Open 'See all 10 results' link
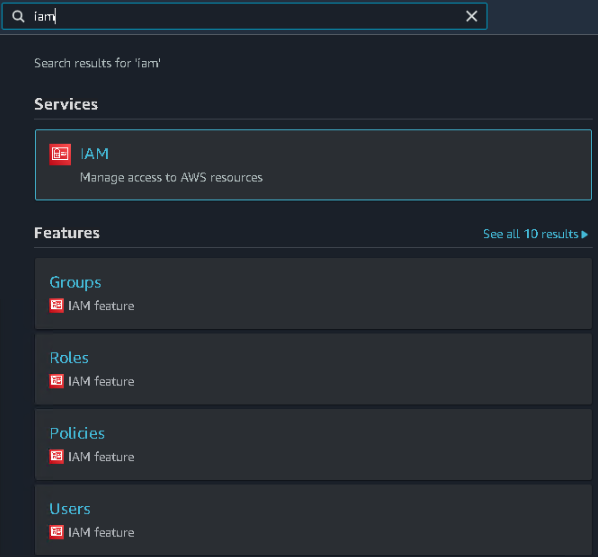The height and width of the screenshot is (557, 598). pyautogui.click(x=530, y=233)
